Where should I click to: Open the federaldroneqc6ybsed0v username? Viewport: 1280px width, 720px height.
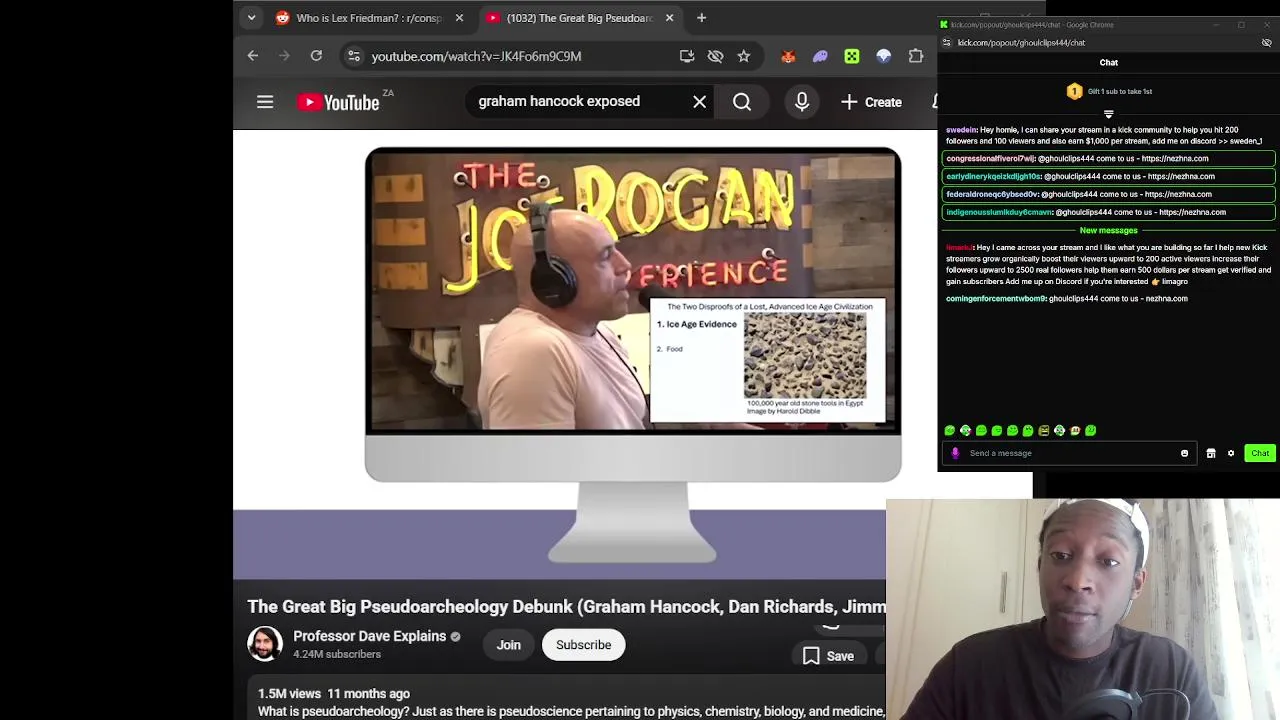[991, 194]
